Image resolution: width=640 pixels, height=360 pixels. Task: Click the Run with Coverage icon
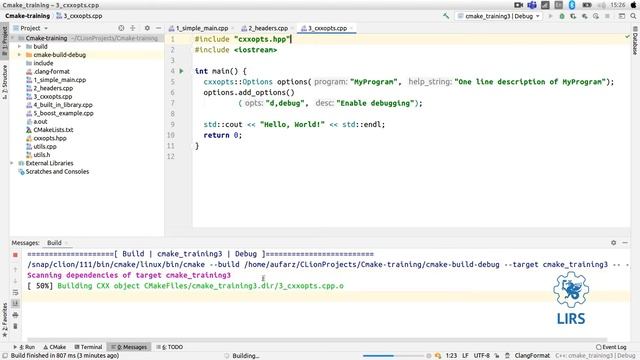coord(573,16)
